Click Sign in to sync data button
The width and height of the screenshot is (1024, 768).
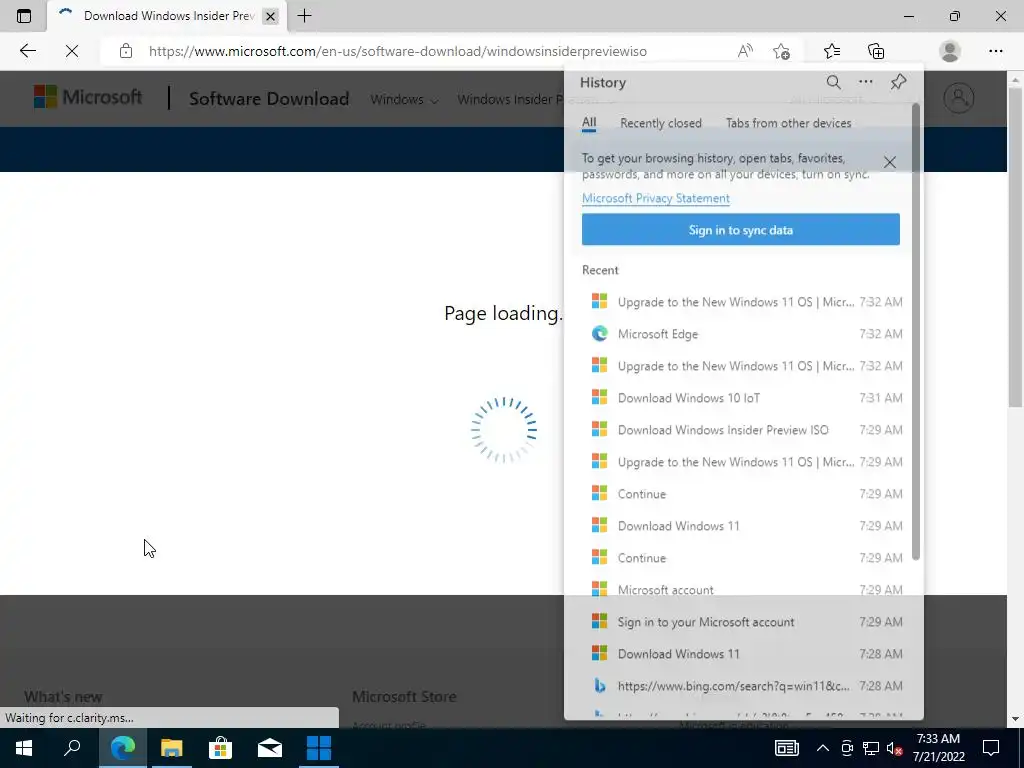coord(741,230)
